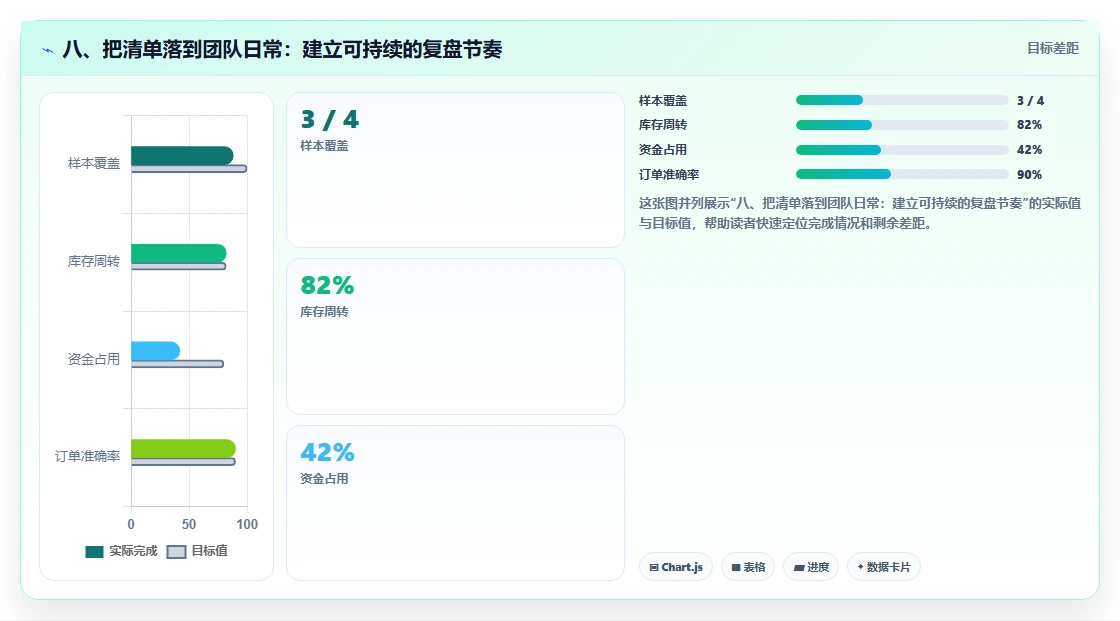This screenshot has width=1120, height=621.
Task: Select the 82% 库存周转 data card
Action: [x=456, y=337]
